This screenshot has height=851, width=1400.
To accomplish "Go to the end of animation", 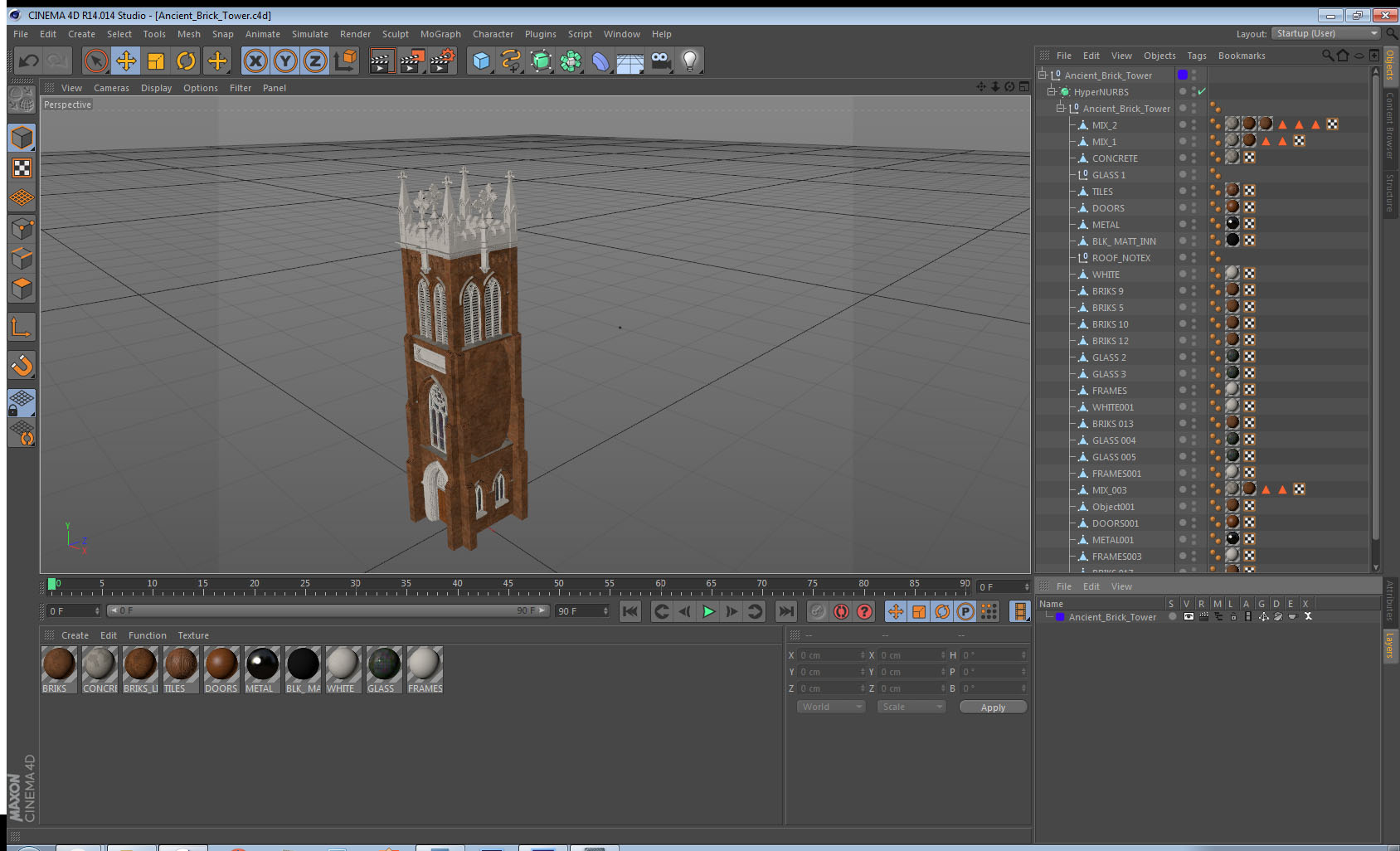I will pyautogui.click(x=785, y=611).
